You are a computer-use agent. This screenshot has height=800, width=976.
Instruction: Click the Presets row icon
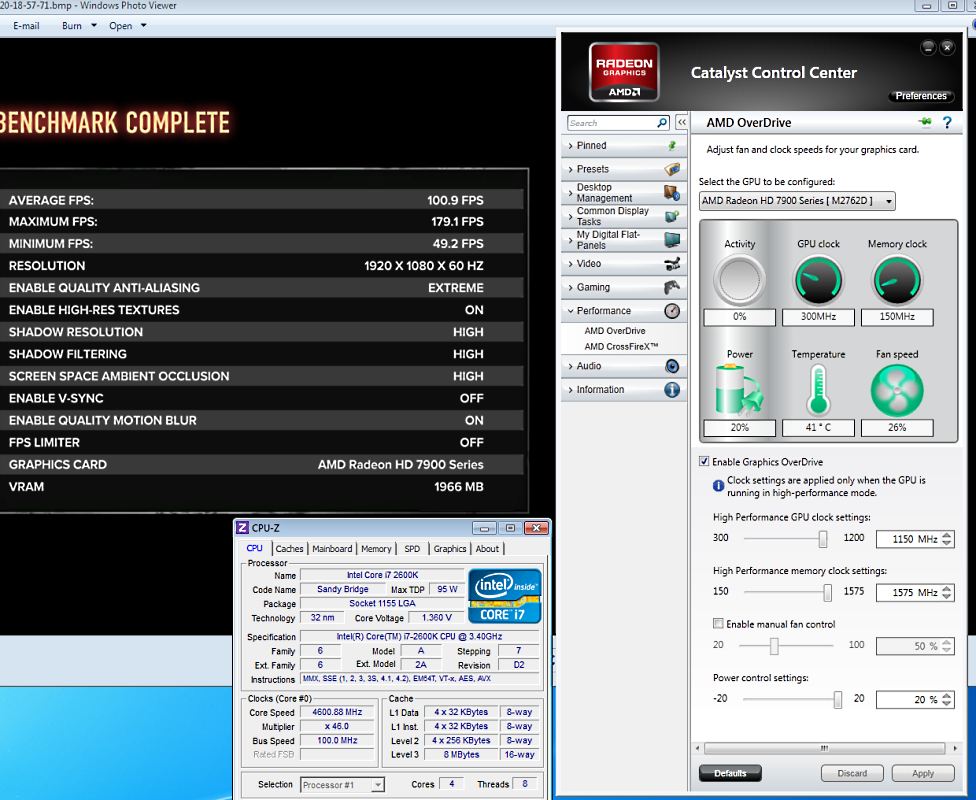click(672, 169)
